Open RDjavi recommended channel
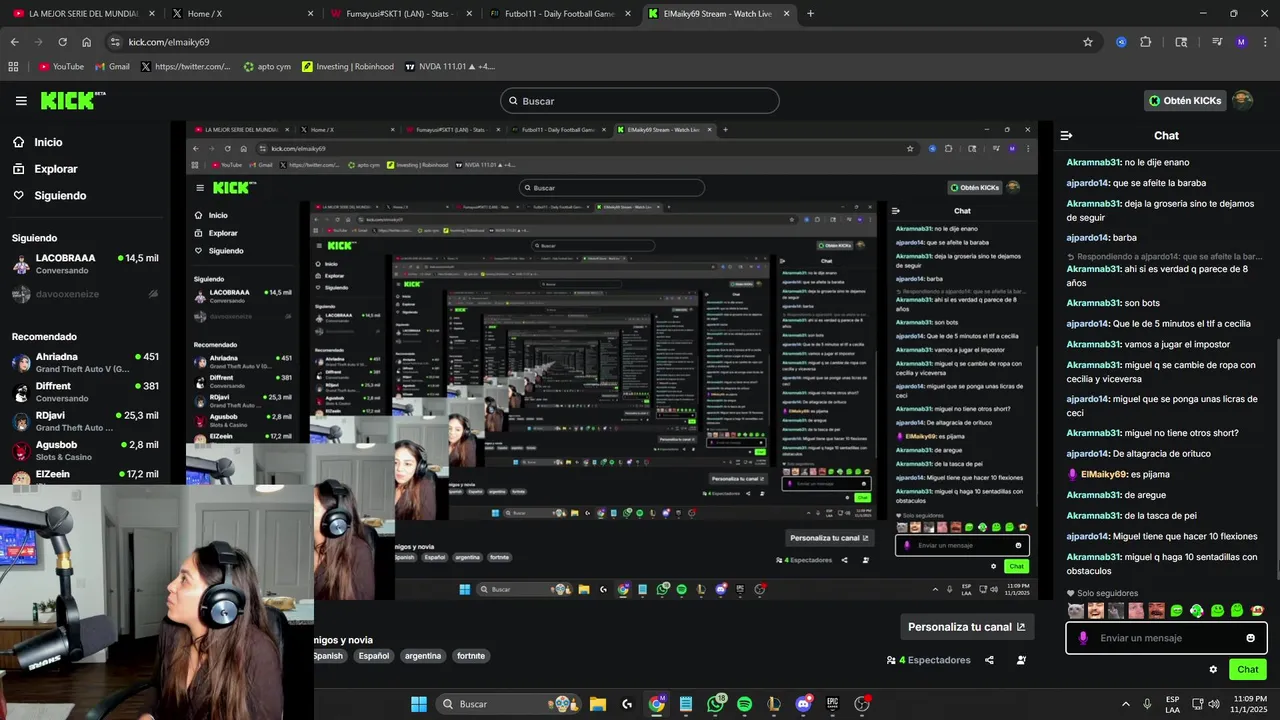Screen dimensions: 1280x720 (x=85, y=421)
